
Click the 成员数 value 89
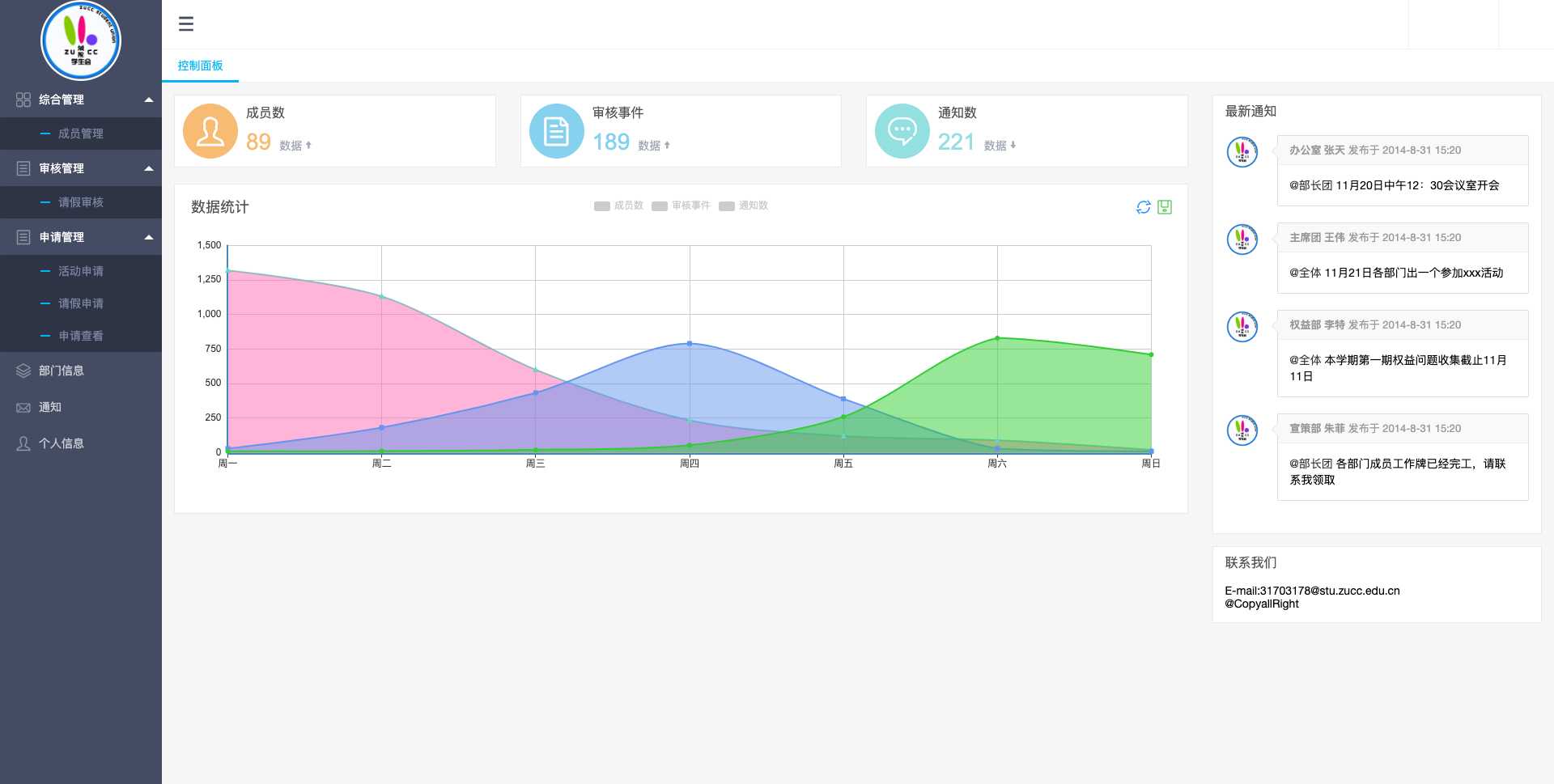tap(258, 142)
